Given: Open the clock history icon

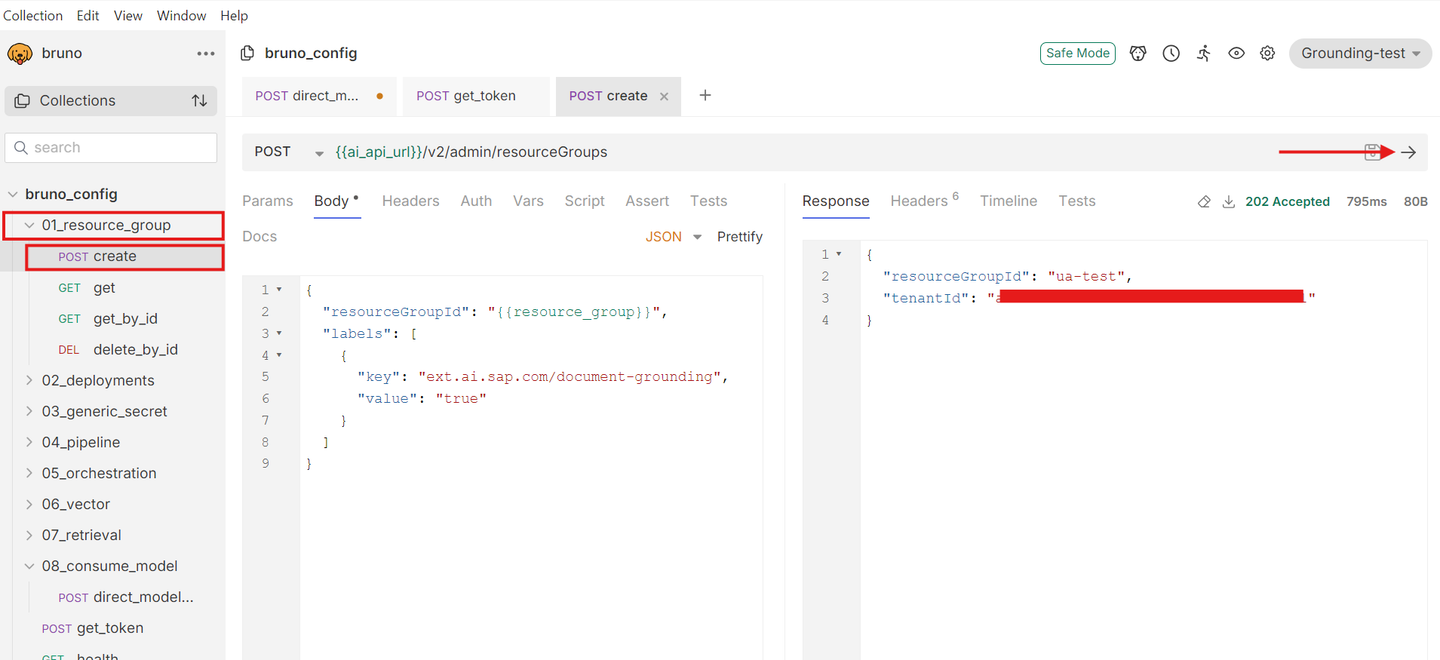Looking at the screenshot, I should [1171, 54].
